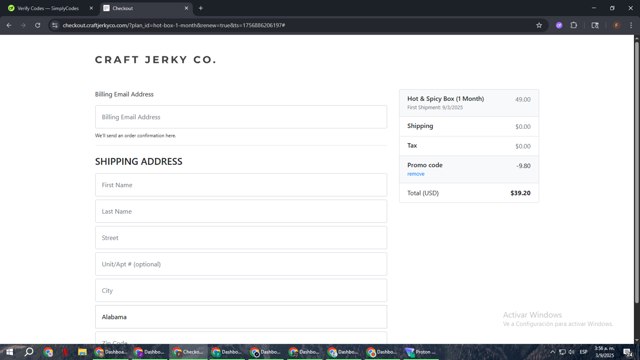640x360 pixels.
Task: Click the Shipping label in order summary
Action: point(420,126)
